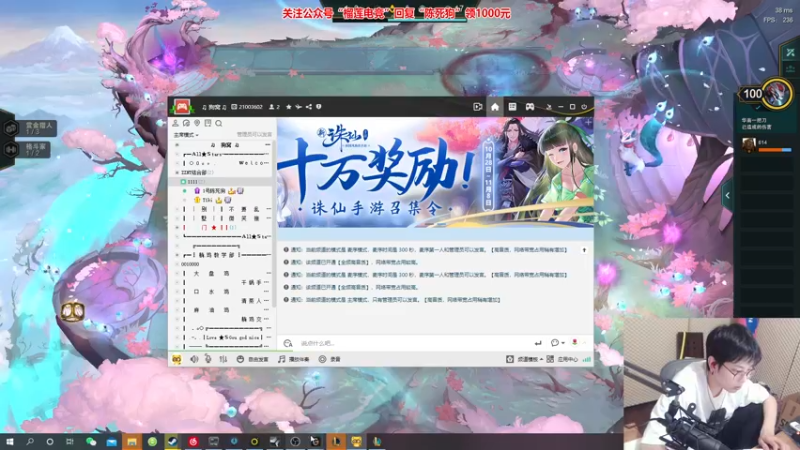Open the online member count icon
The width and height of the screenshot is (800, 450).
(x=274, y=107)
